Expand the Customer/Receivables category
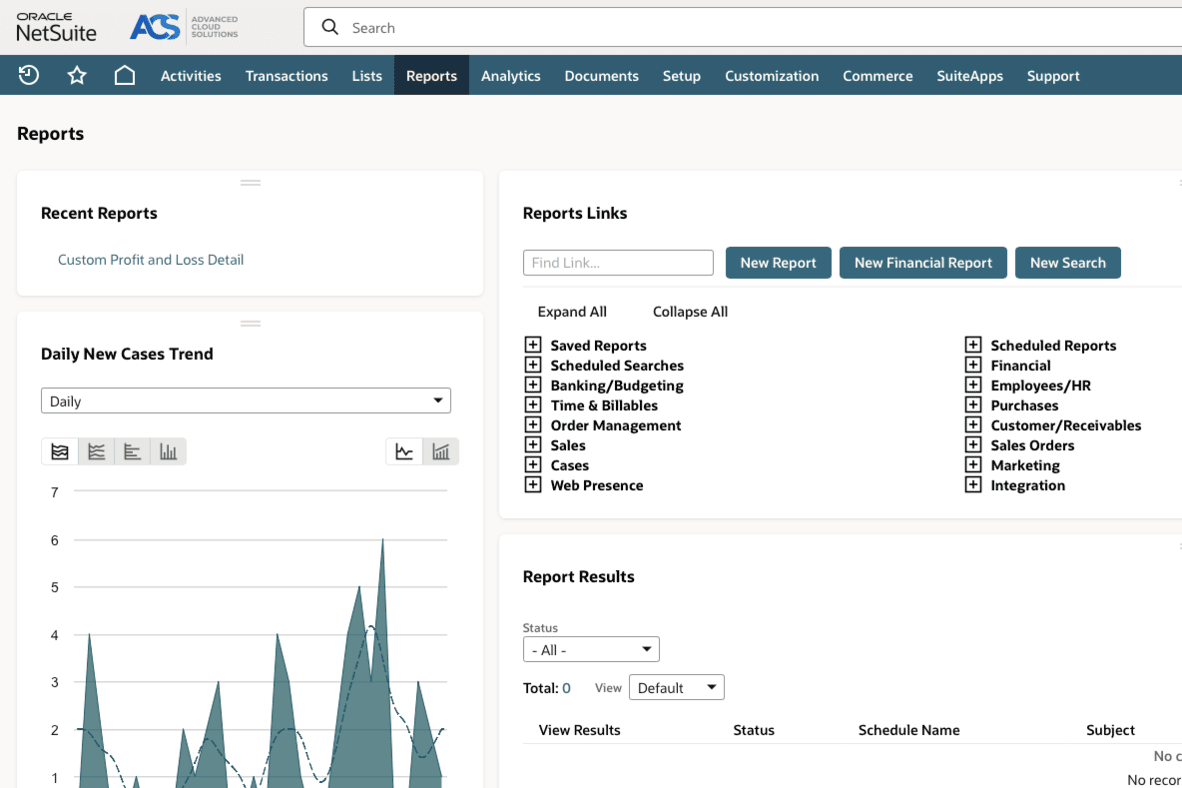 coord(973,425)
